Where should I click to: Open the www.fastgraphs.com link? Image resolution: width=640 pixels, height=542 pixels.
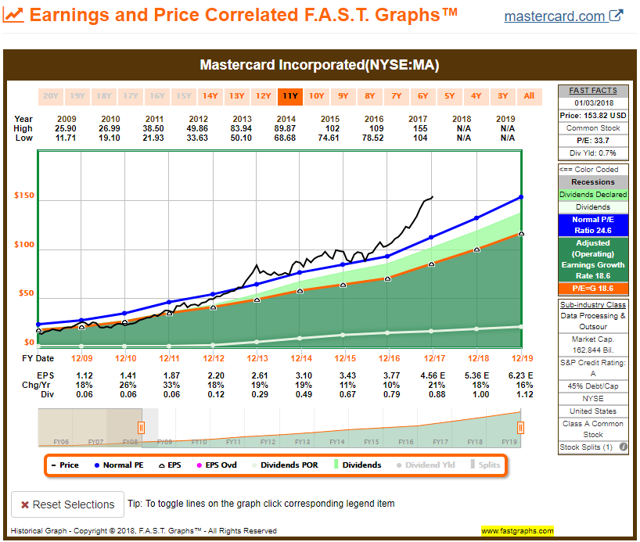517,531
